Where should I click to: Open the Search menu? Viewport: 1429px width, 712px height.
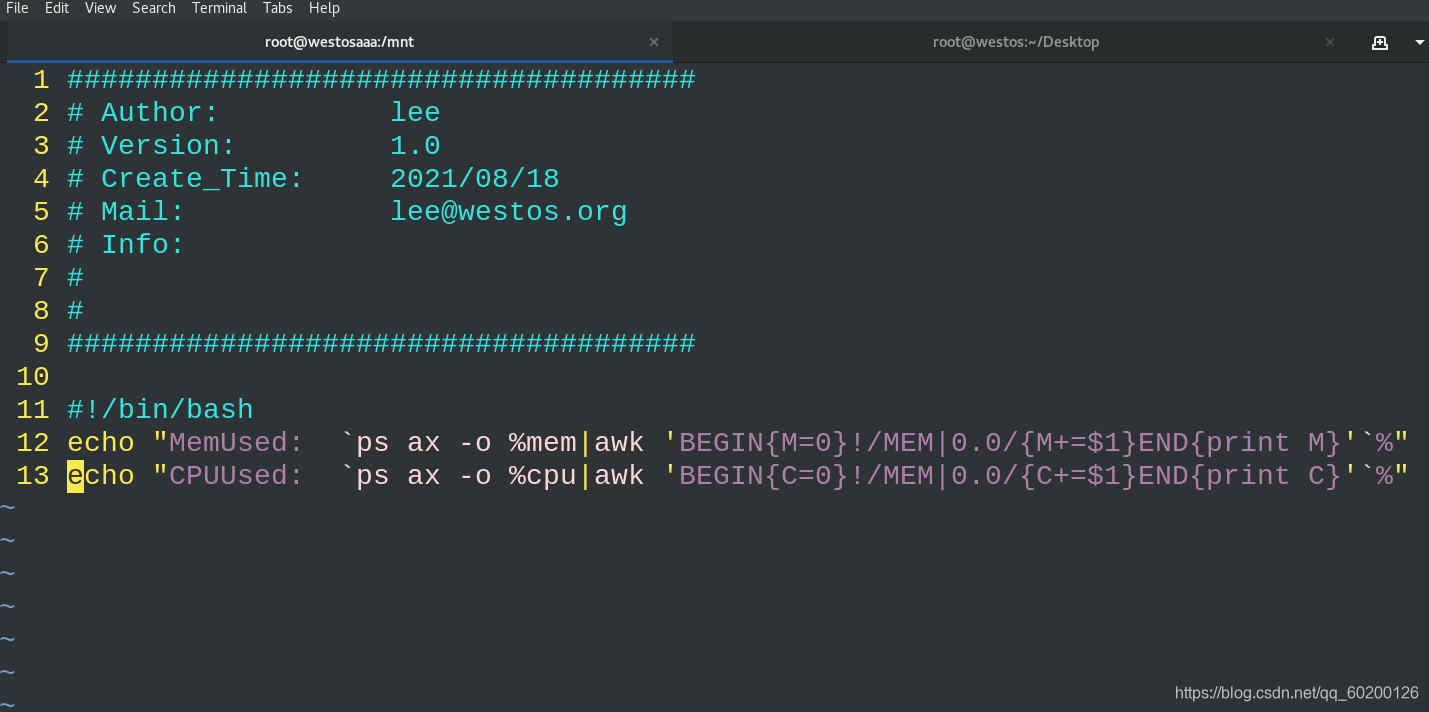pyautogui.click(x=153, y=8)
